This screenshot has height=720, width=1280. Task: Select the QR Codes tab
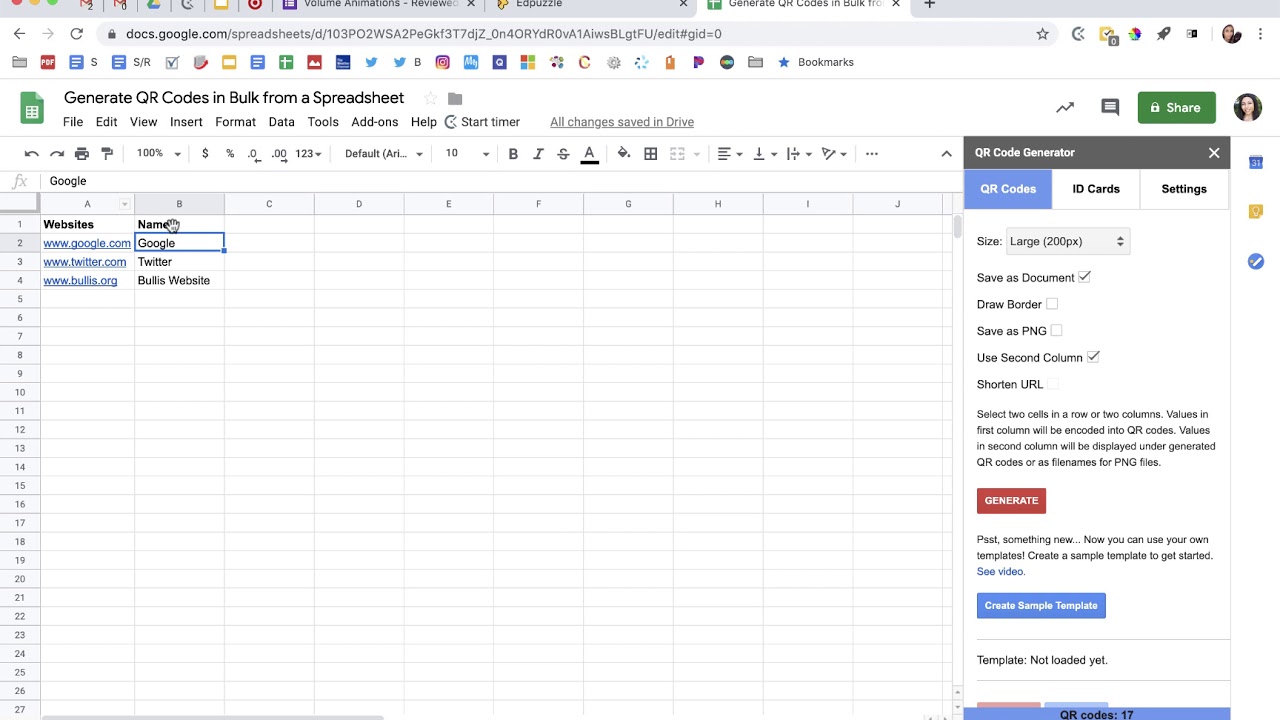[1008, 189]
